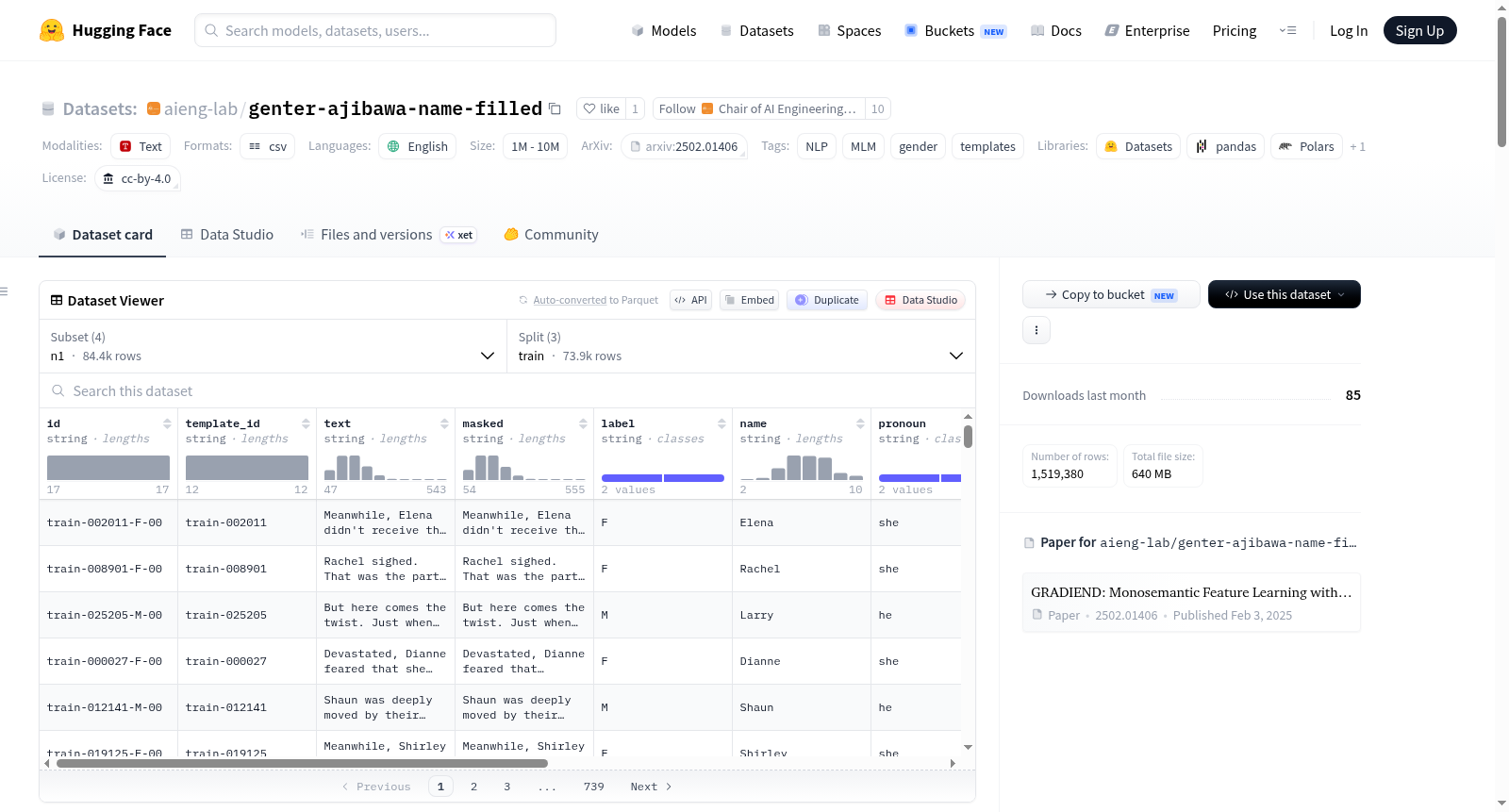This screenshot has height=812, width=1509.
Task: Follow Chair of AI Engineering organization
Action: pos(758,108)
